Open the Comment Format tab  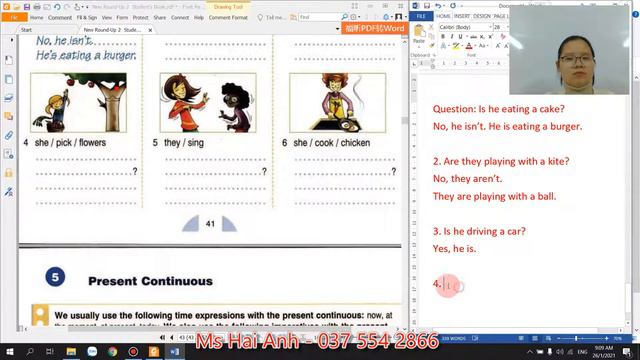228,18
